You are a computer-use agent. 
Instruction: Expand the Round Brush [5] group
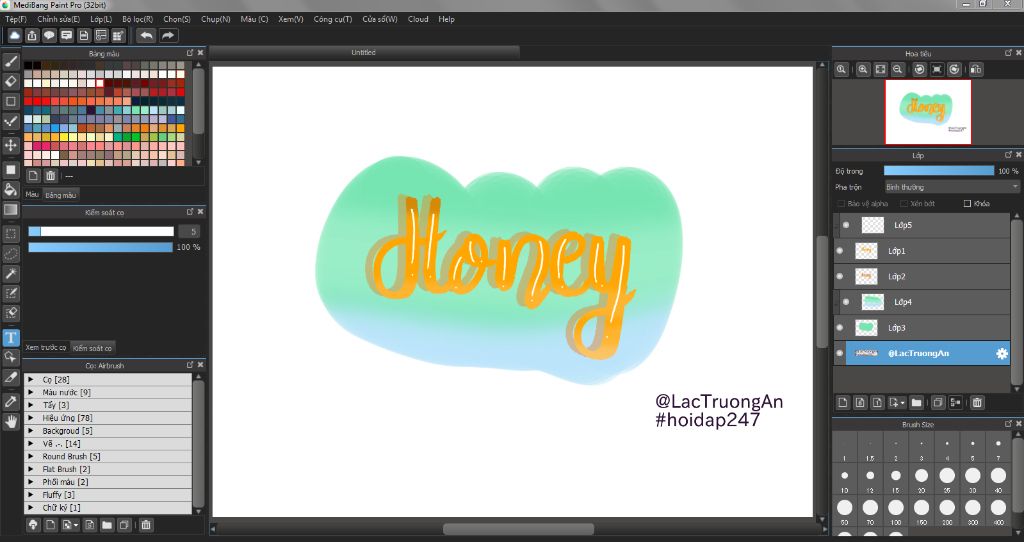click(x=31, y=456)
